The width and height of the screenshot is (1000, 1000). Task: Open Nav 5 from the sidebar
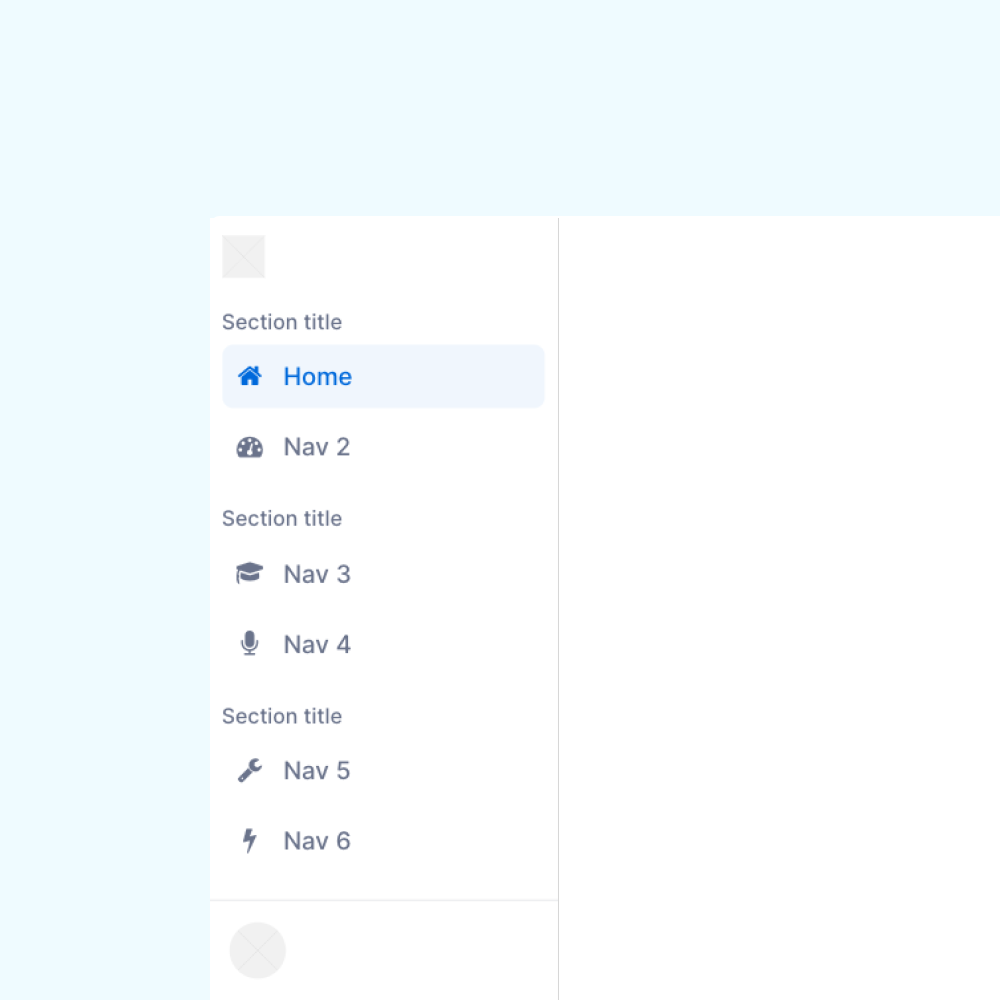[x=316, y=770]
